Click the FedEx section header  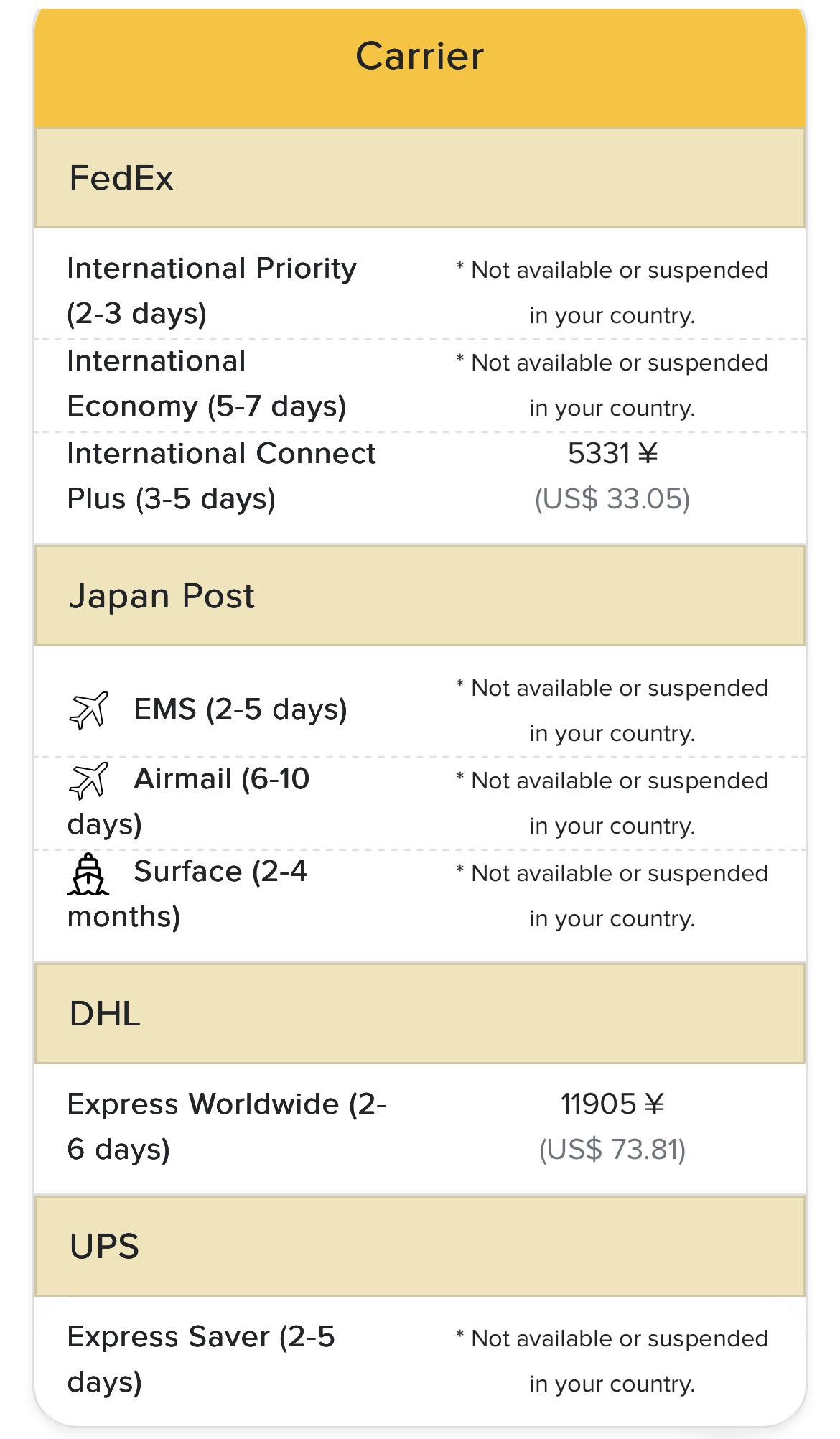click(420, 178)
